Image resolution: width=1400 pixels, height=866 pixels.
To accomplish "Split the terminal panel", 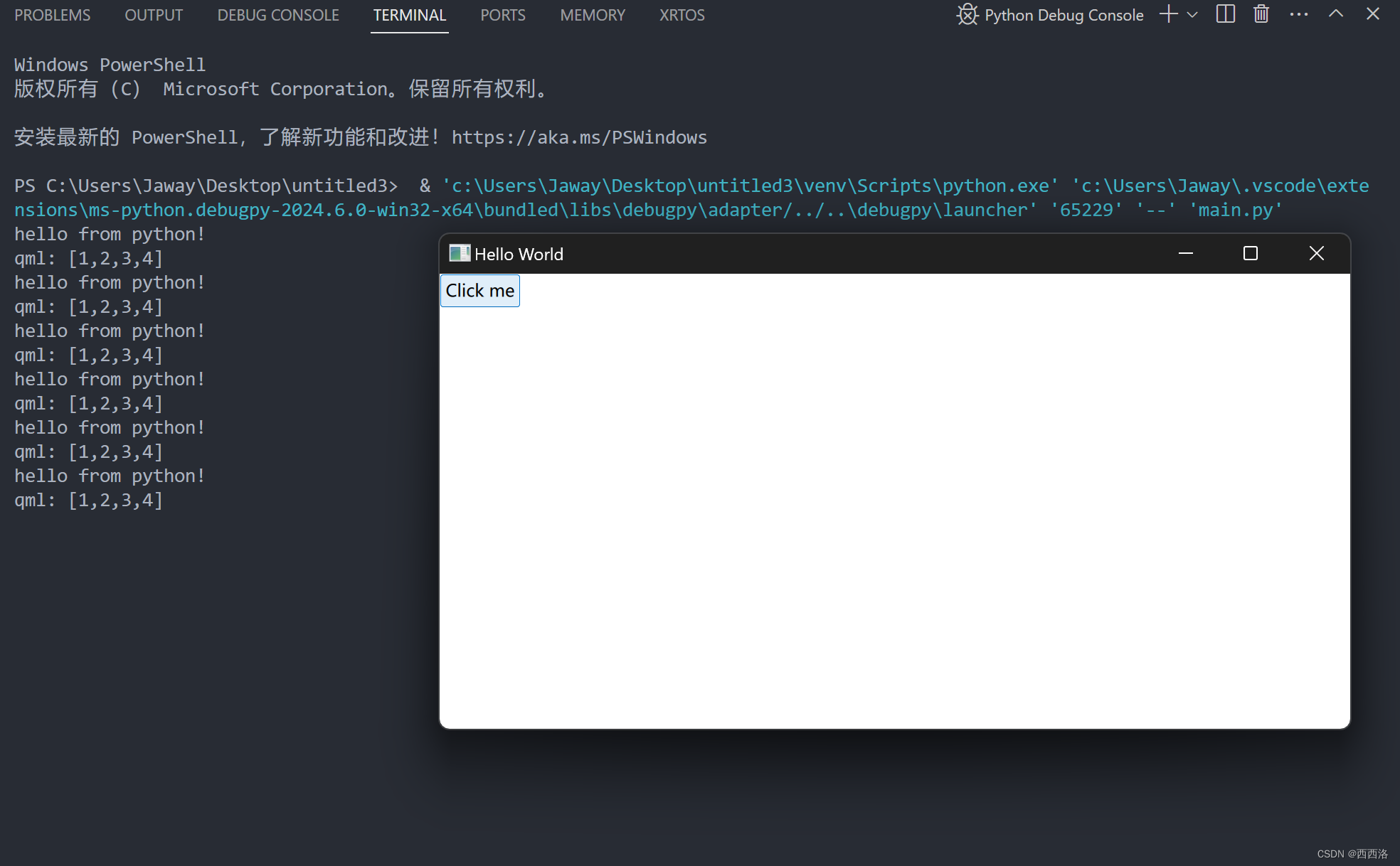I will [x=1226, y=15].
